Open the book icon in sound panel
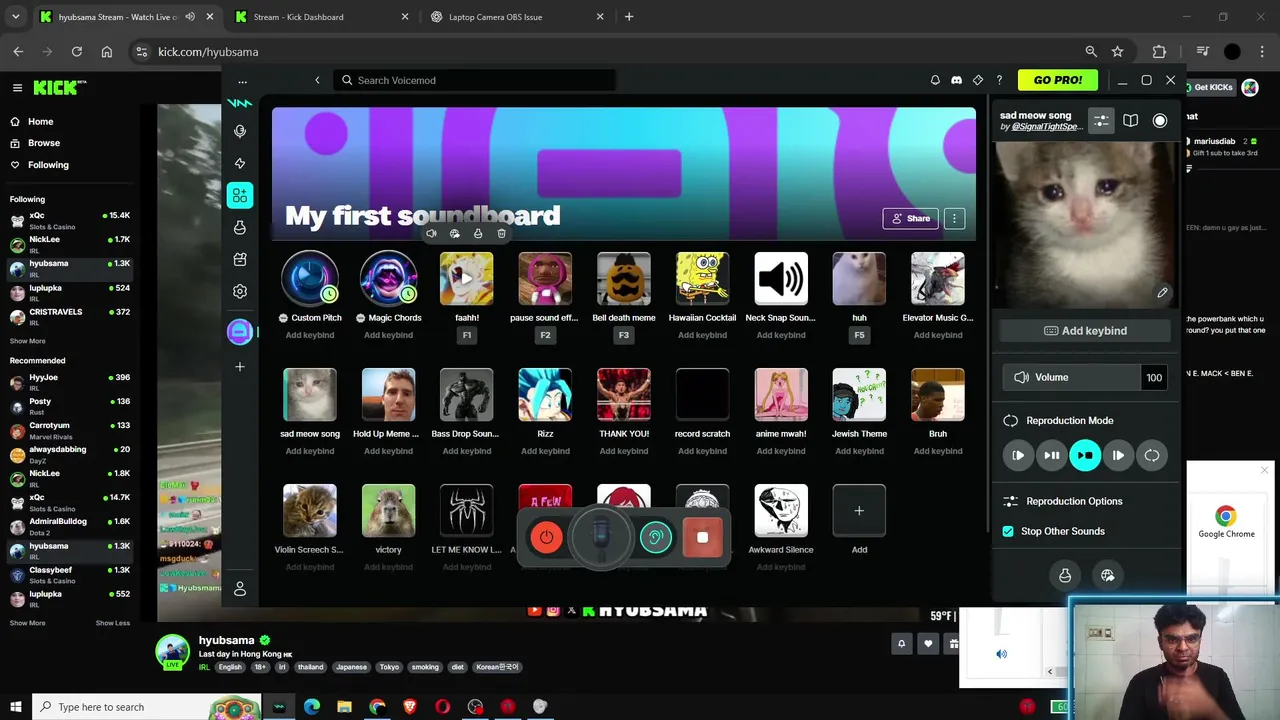 (1130, 120)
